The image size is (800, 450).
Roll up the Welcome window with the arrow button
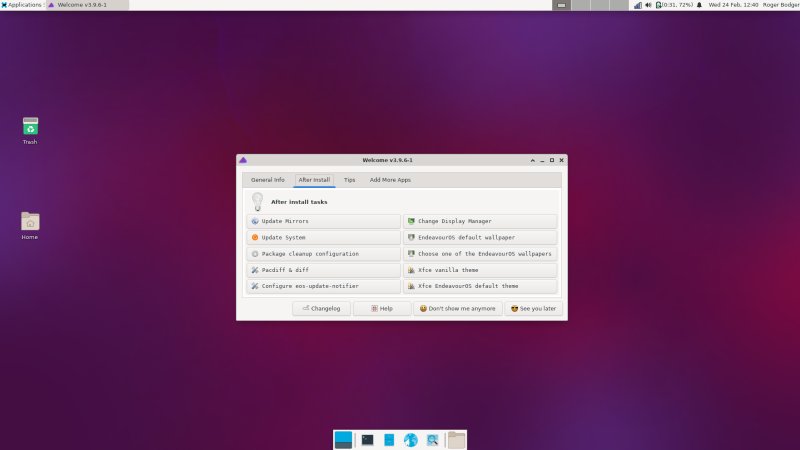533,160
